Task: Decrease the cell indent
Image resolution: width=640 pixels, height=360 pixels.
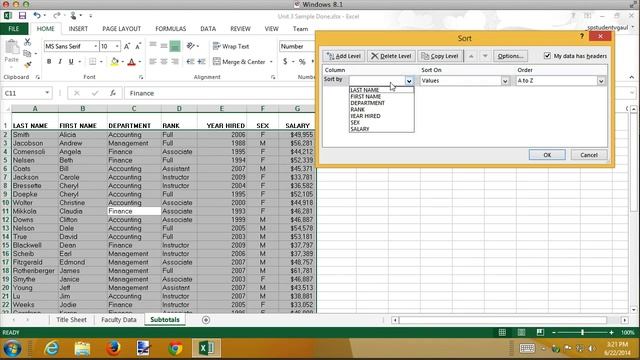Action: 190,62
